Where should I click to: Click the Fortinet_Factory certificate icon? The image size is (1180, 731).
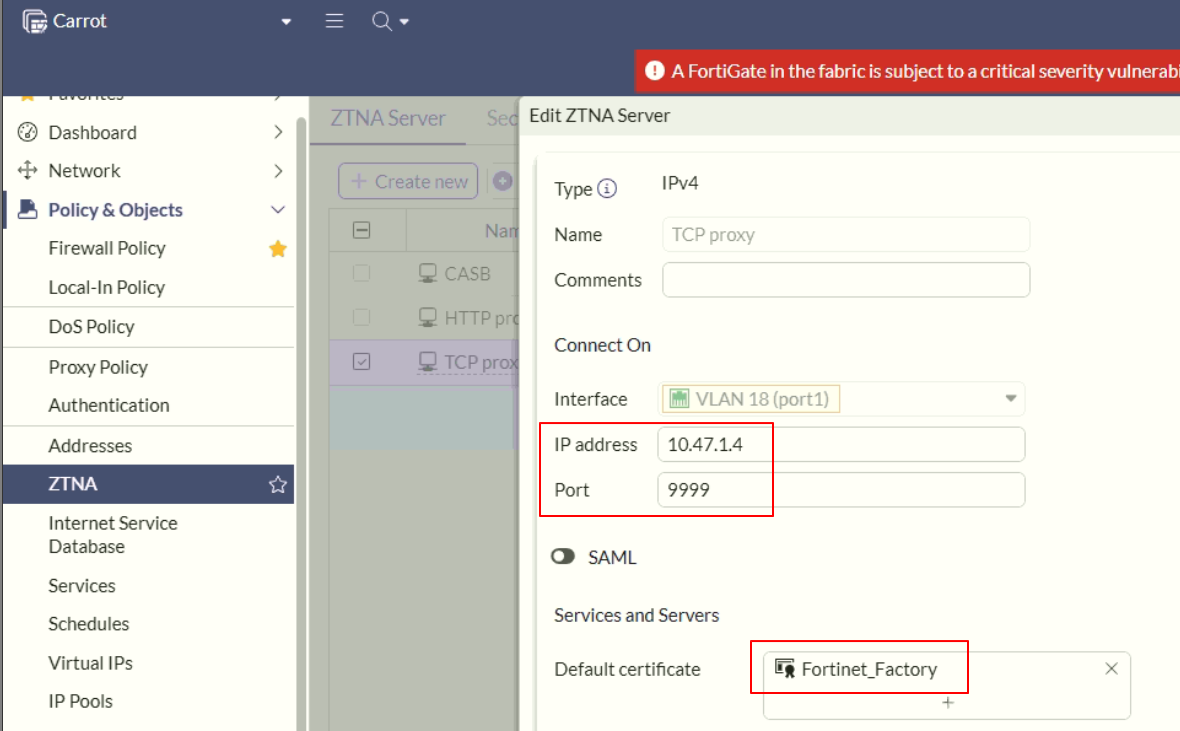coord(785,669)
